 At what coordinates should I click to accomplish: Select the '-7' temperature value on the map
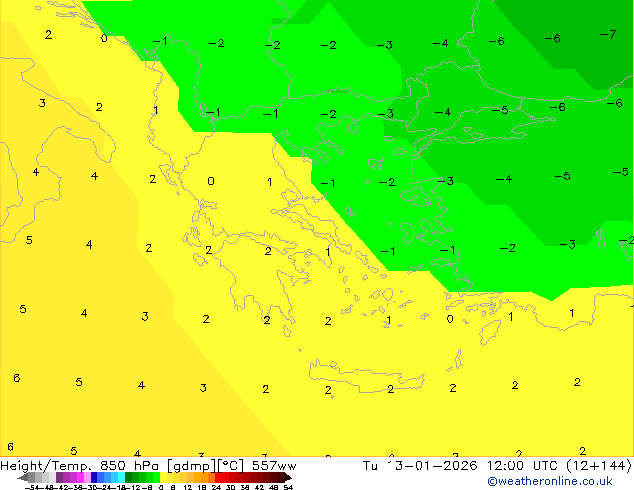pyautogui.click(x=608, y=35)
